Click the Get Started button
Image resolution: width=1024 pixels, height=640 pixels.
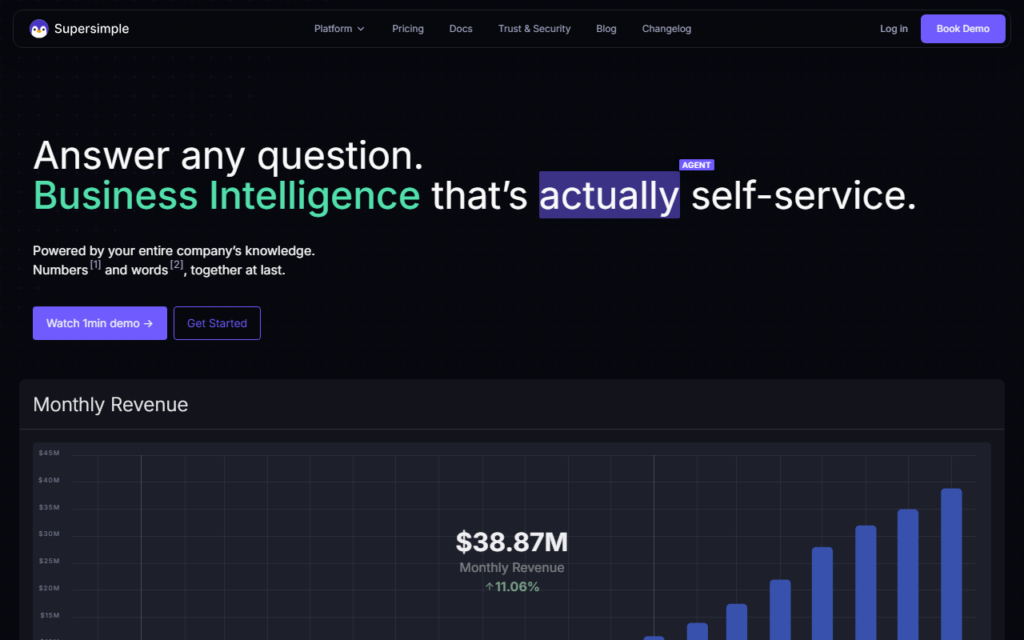(x=217, y=323)
